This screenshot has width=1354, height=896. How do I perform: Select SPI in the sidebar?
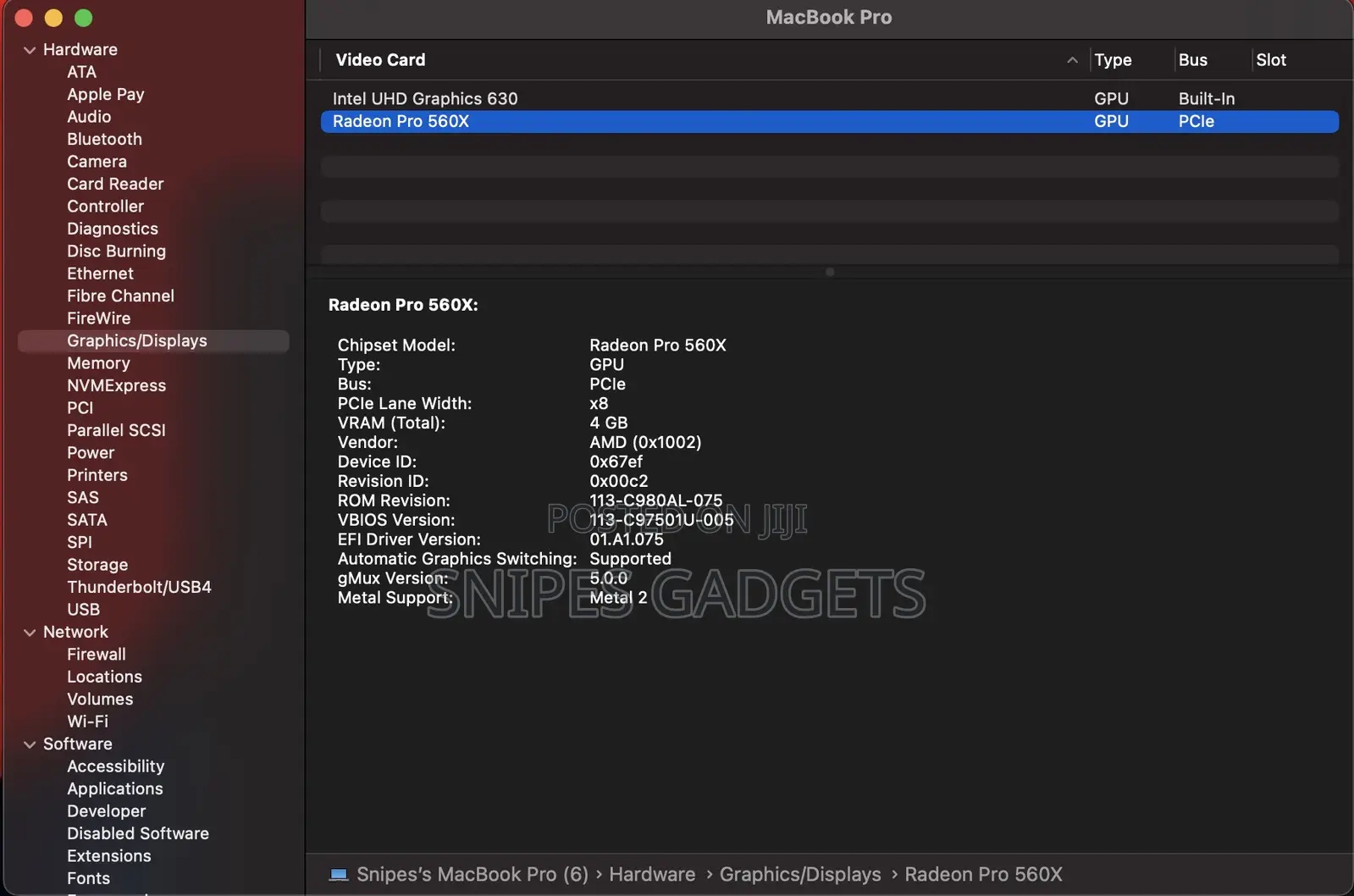[79, 543]
